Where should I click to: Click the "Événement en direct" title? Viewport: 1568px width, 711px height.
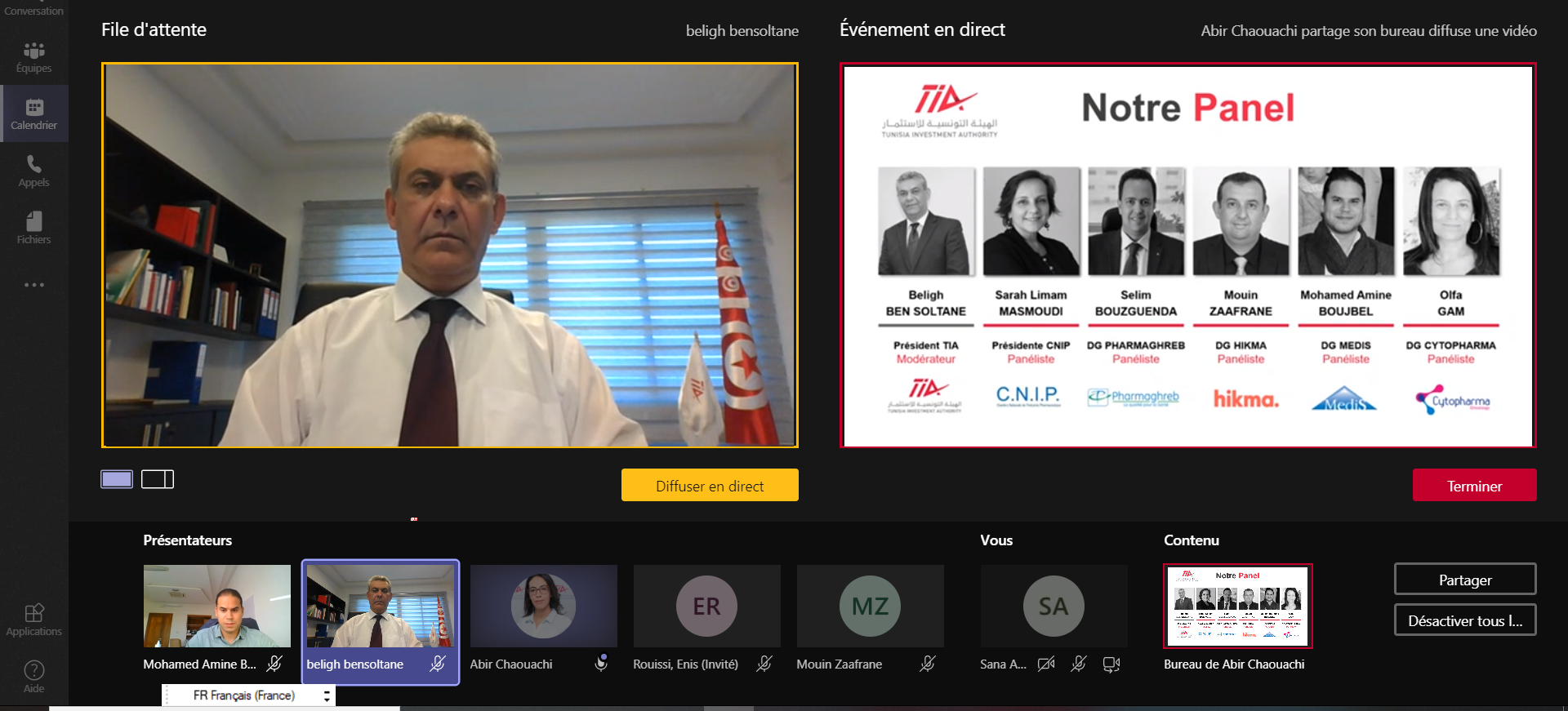[x=922, y=29]
